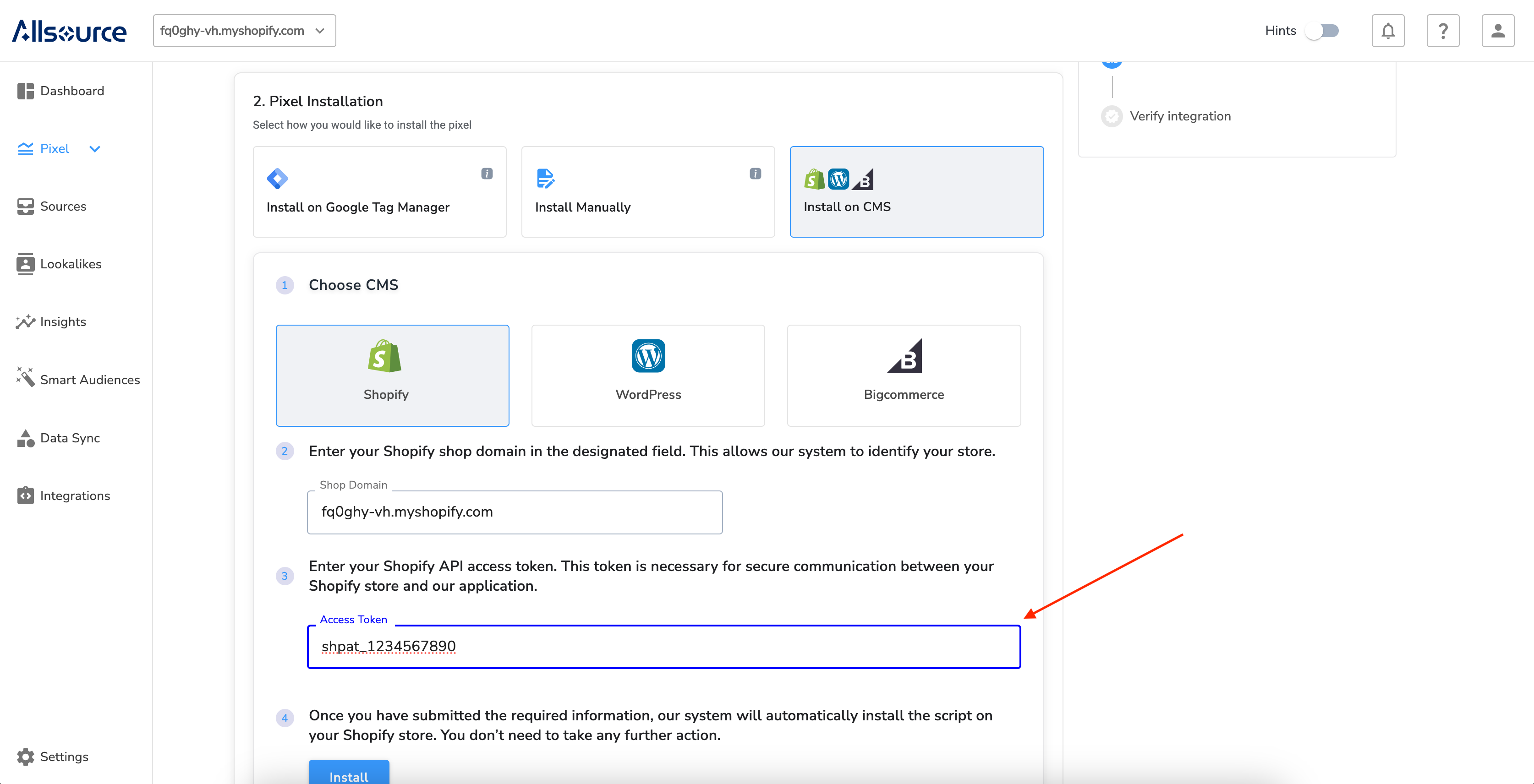
Task: Click the help question mark icon
Action: 1442,30
